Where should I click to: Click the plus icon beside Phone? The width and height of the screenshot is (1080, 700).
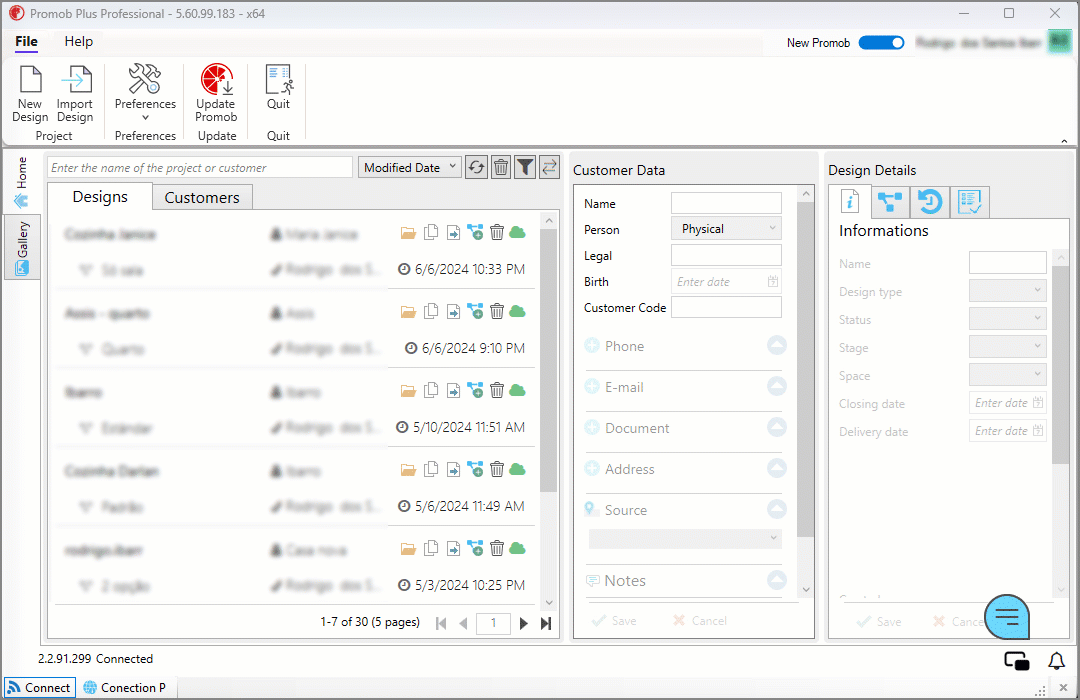[x=592, y=345]
